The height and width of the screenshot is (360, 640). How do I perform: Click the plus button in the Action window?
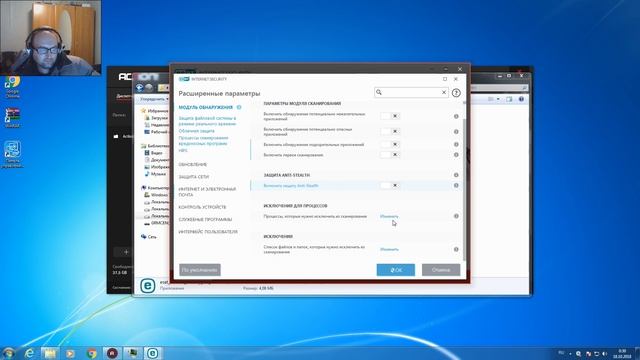[x=126, y=252]
